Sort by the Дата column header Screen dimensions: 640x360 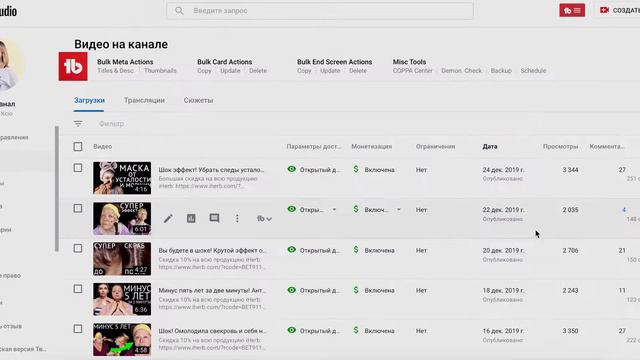pyautogui.click(x=490, y=147)
